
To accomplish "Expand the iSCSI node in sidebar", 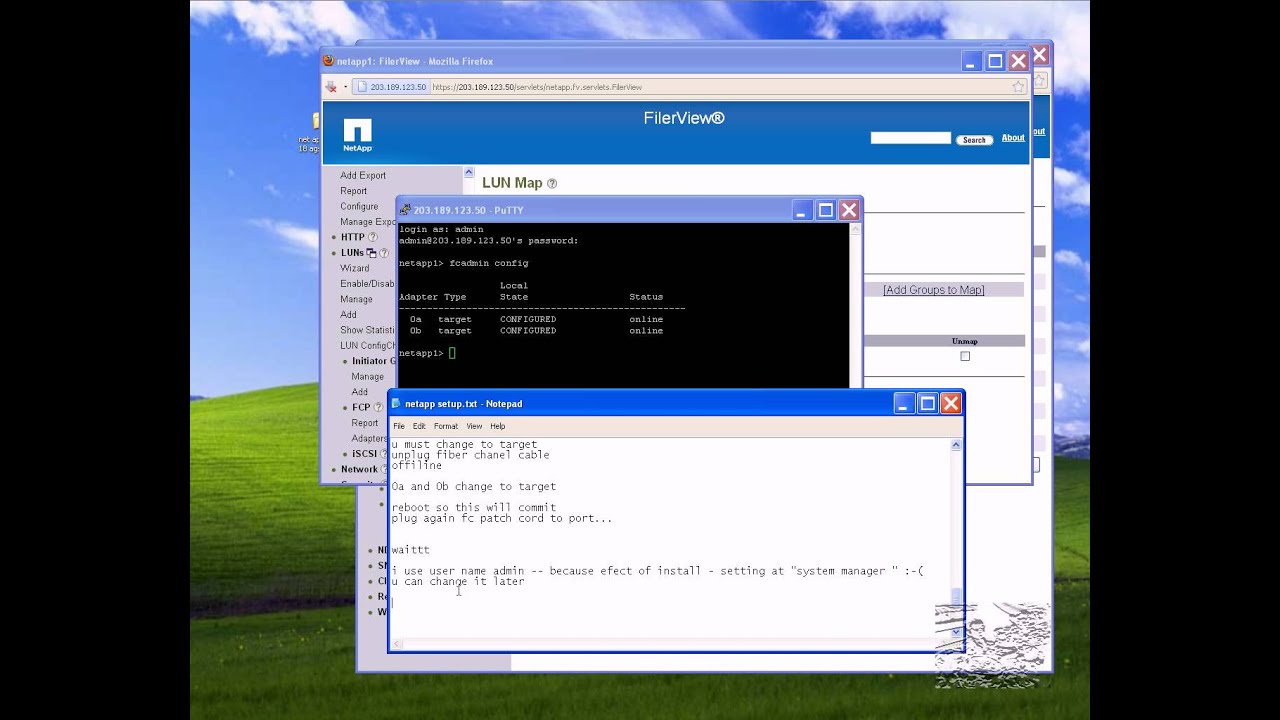I will click(345, 454).
